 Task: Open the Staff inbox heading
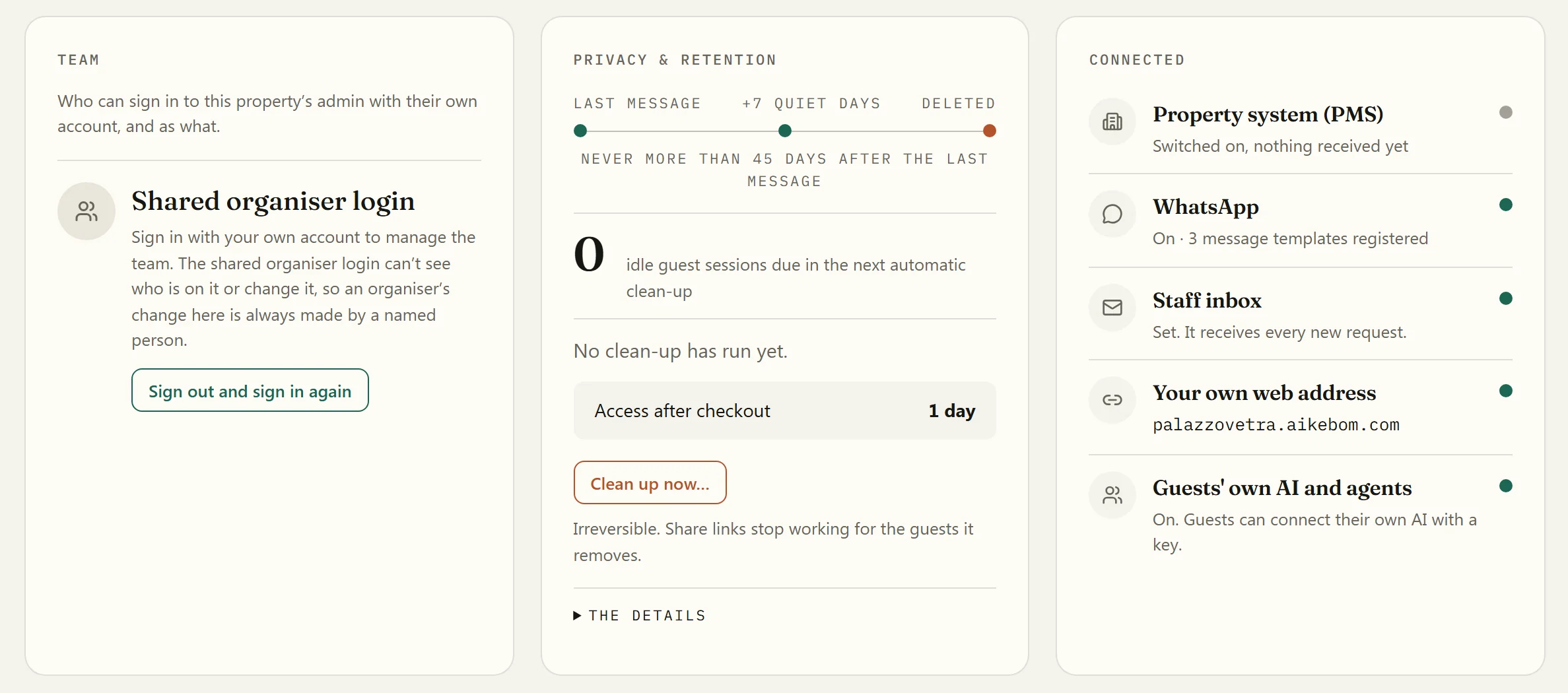[1207, 300]
